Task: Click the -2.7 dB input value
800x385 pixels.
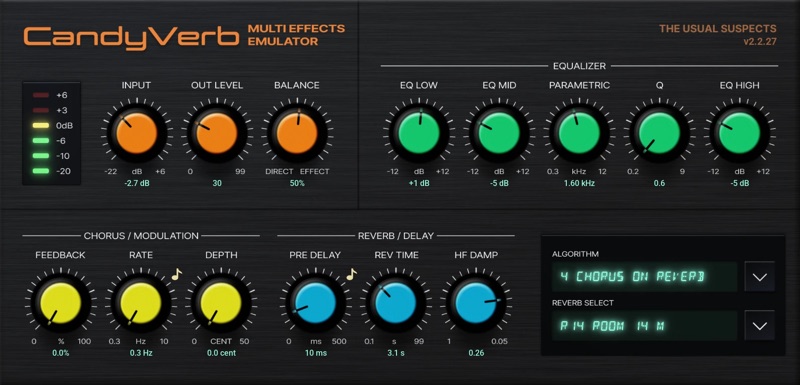Action: click(136, 183)
